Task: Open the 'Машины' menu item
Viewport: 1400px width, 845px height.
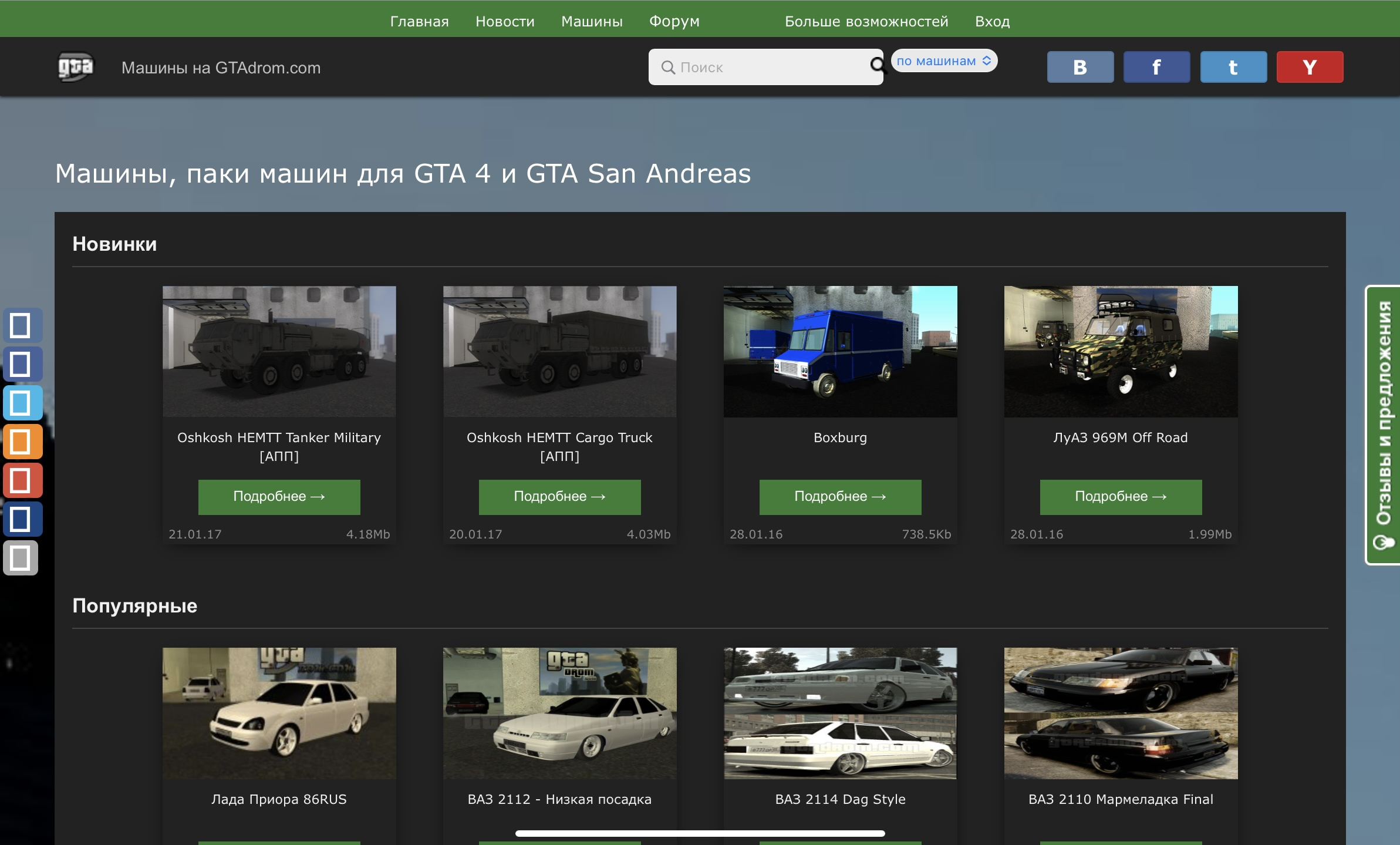Action: [592, 21]
